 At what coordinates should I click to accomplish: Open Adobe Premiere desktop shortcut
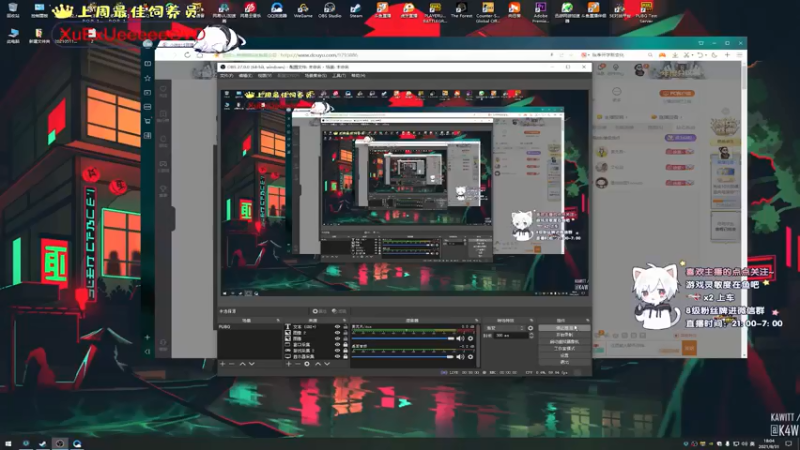point(540,11)
